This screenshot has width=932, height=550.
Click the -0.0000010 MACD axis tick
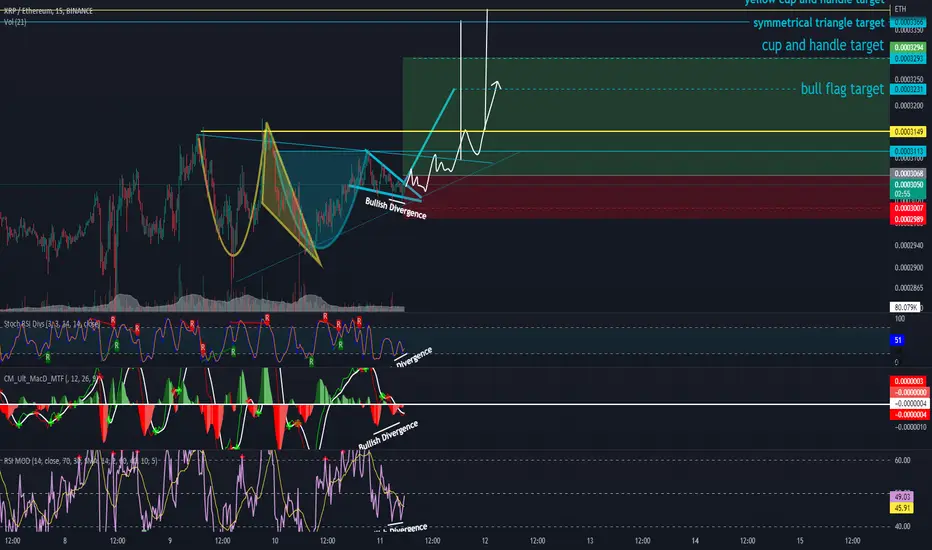[x=911, y=427]
